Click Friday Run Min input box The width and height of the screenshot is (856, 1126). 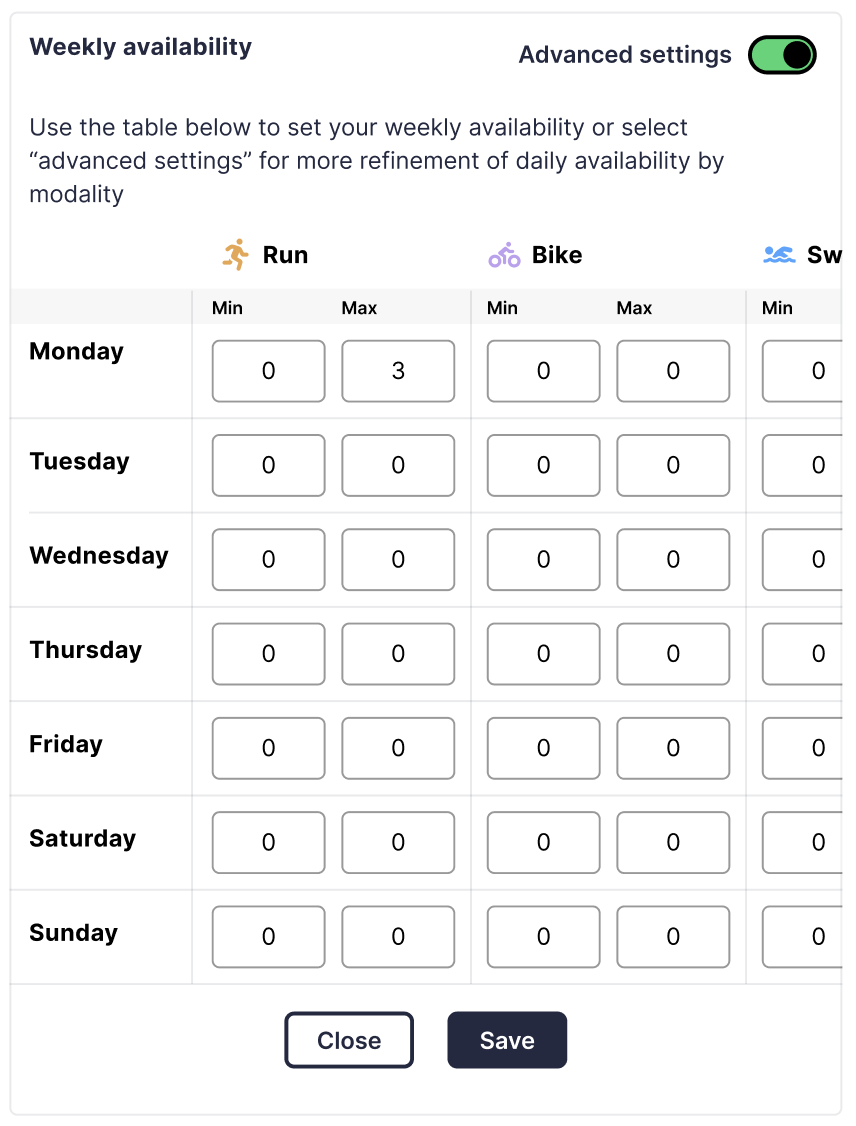[269, 748]
